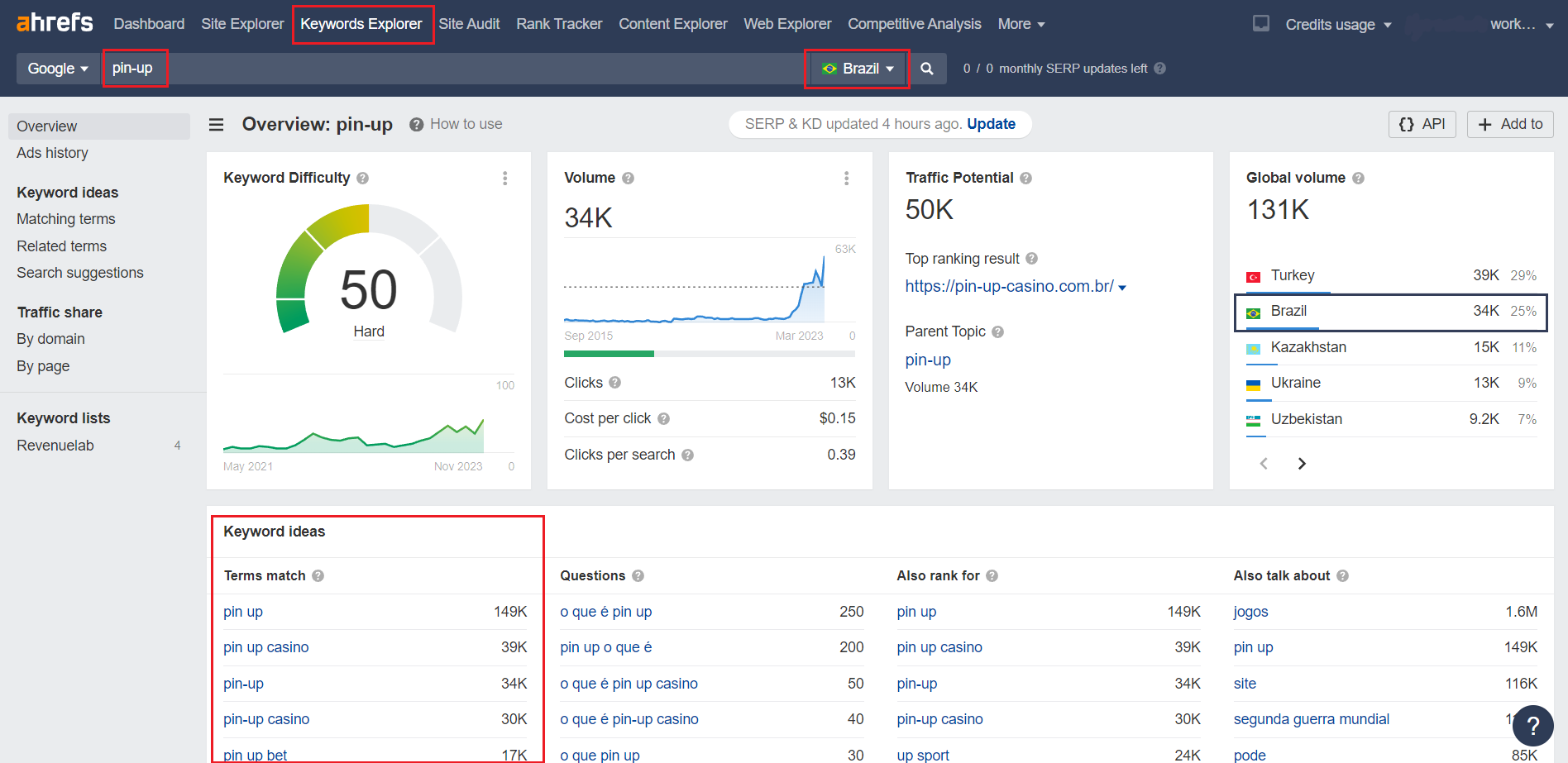
Task: Click Parent Topic help icon
Action: click(x=997, y=331)
